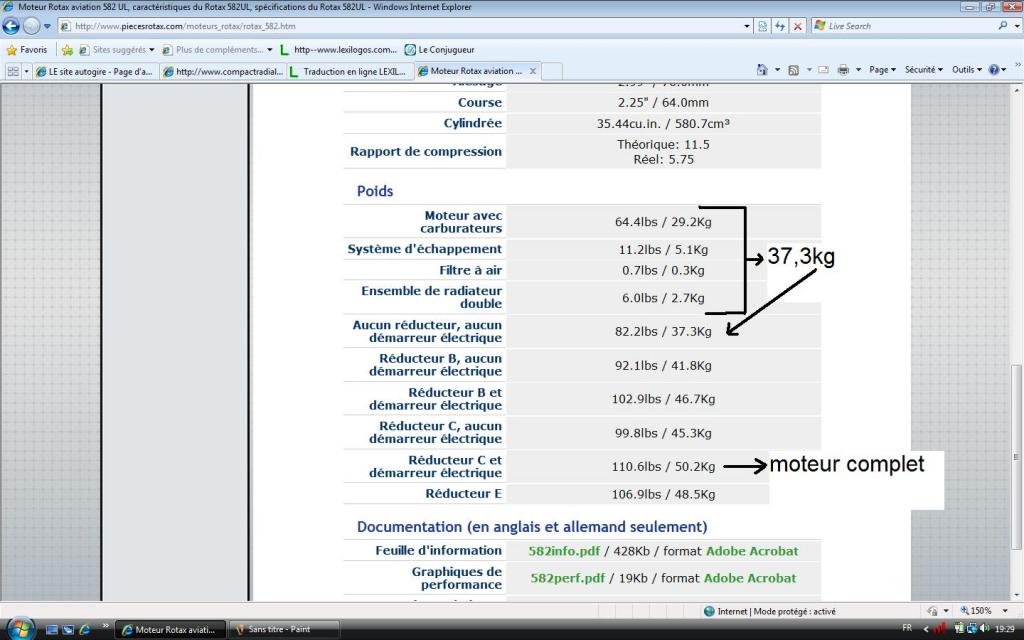Expand the tab list dropdown arrow

[27, 71]
